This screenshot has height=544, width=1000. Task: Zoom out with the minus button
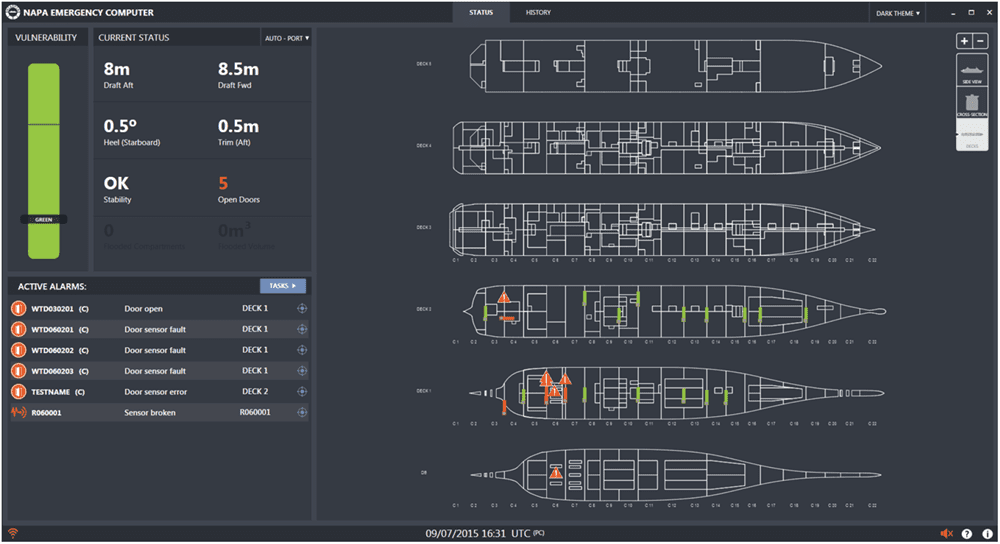click(980, 41)
